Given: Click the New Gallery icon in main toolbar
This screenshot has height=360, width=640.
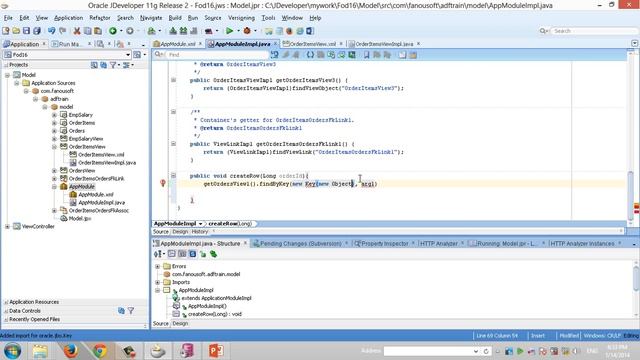Looking at the screenshot, I should point(6,31).
